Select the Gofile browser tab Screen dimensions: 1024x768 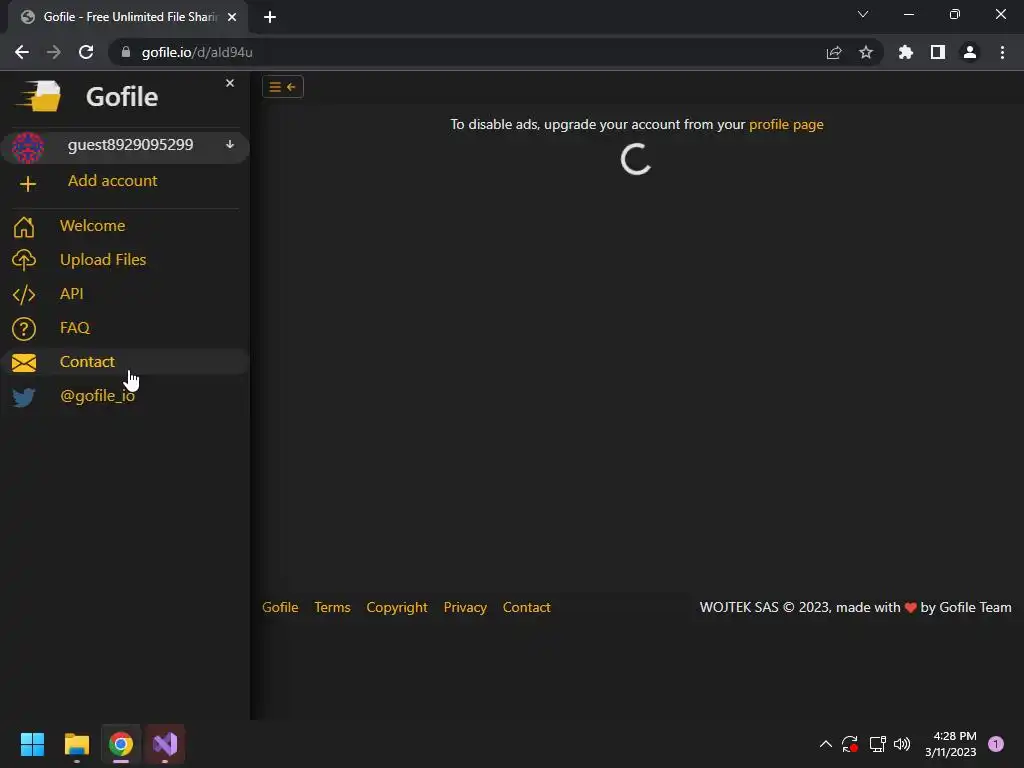(x=127, y=17)
